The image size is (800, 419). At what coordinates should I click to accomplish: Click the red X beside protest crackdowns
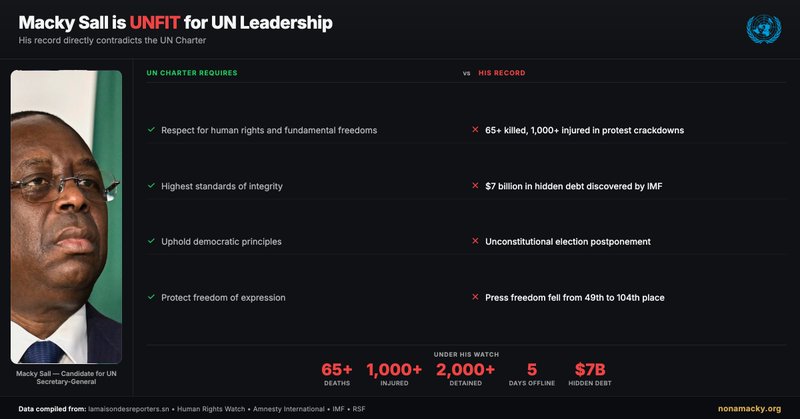tap(475, 130)
